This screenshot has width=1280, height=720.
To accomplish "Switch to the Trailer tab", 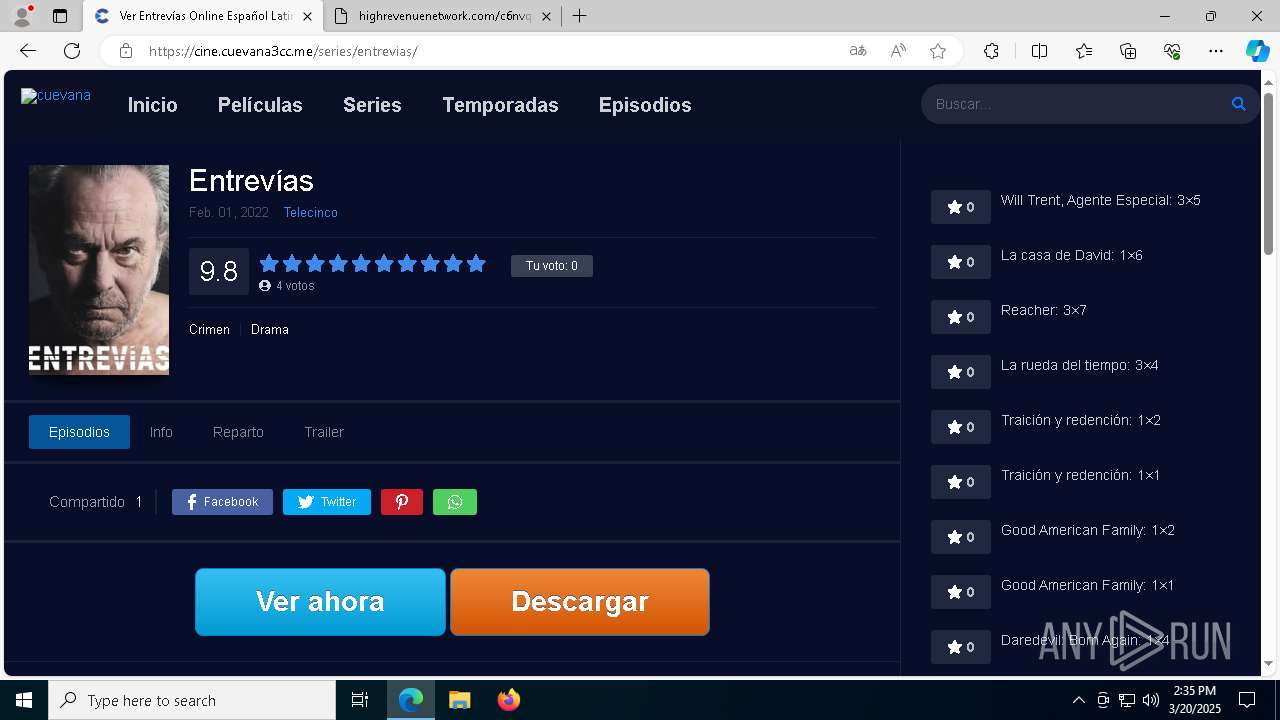I will pos(324,432).
